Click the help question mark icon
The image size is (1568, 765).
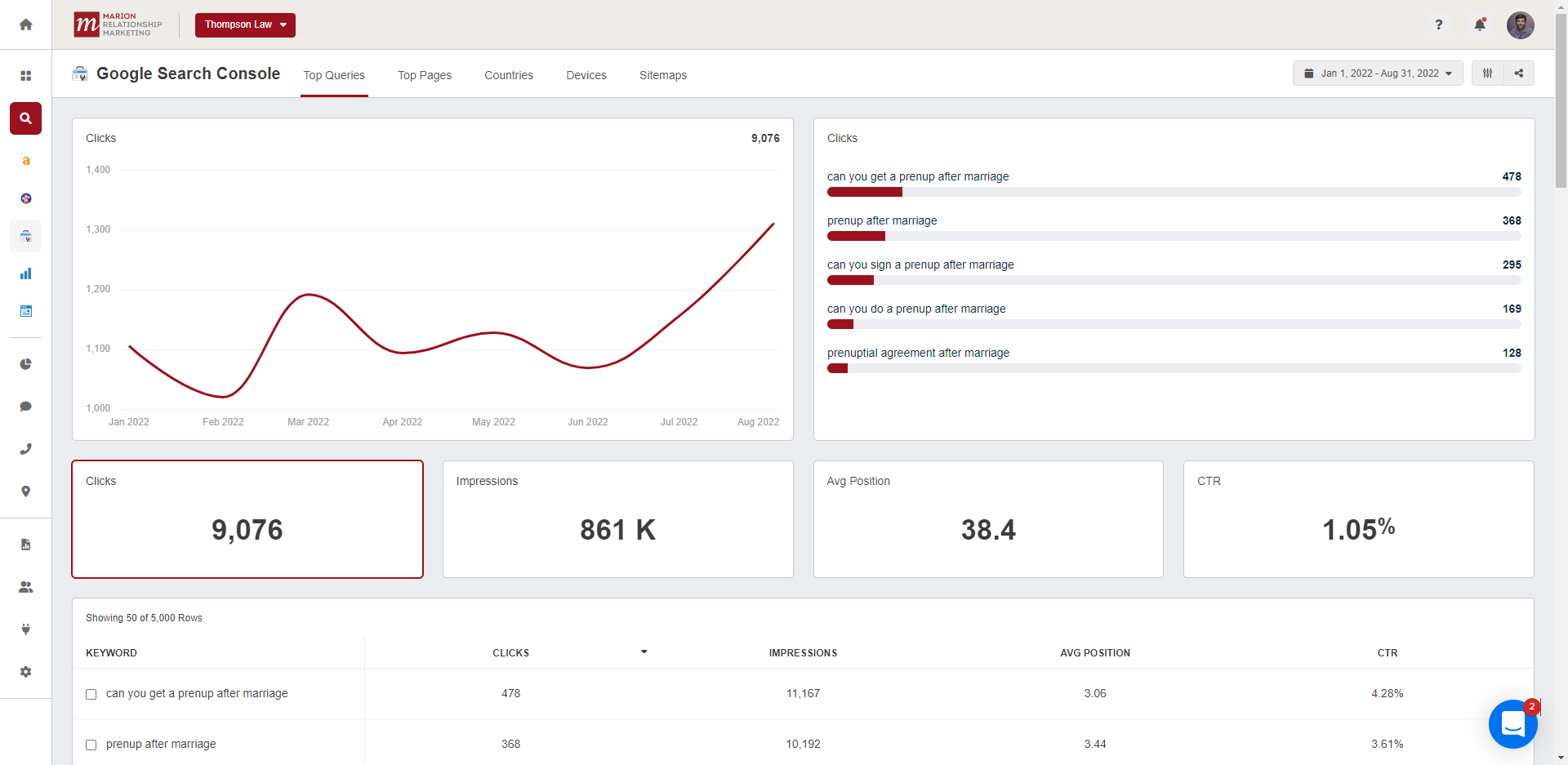pos(1438,25)
